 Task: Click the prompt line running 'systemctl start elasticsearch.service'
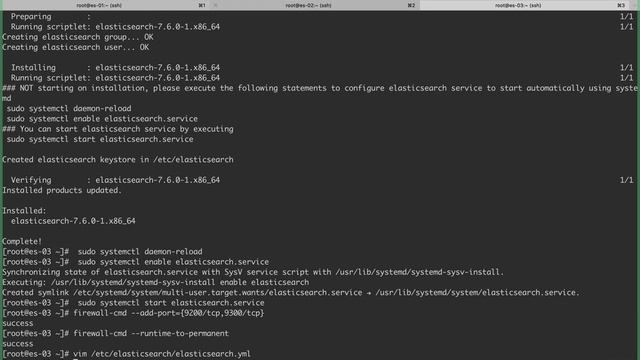[133, 302]
